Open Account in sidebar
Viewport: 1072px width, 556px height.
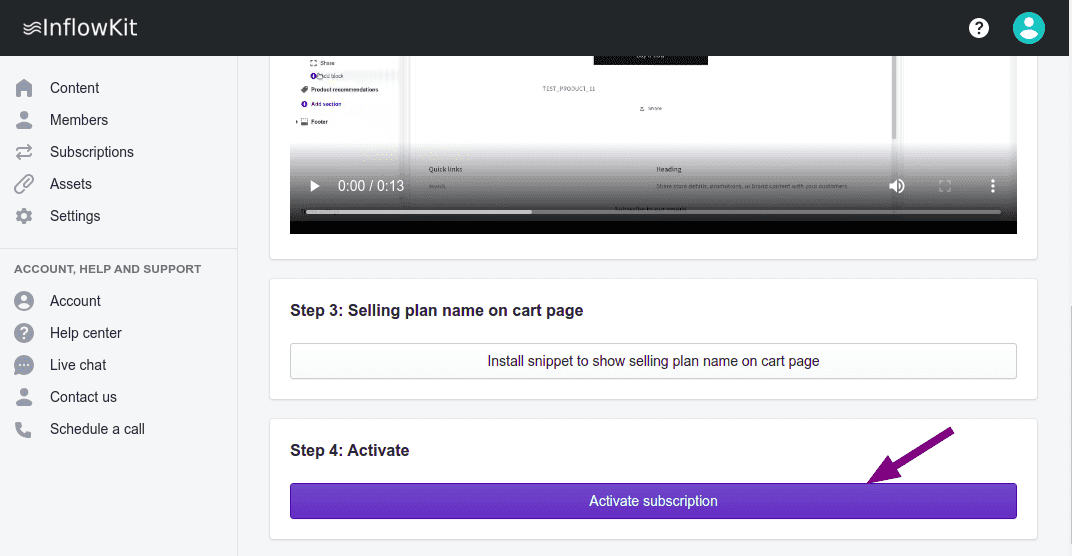(75, 301)
